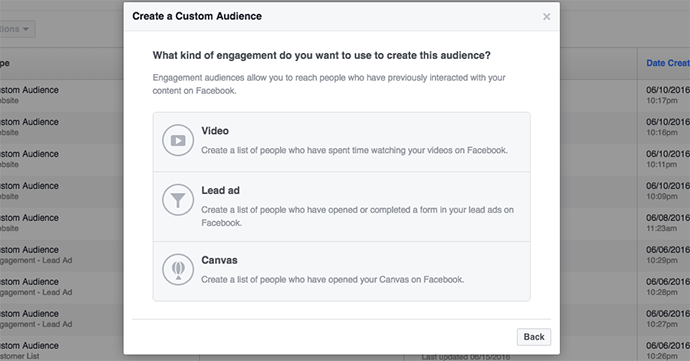
Task: Click date cell 06/10/2016 10:16pm
Action: tap(668, 127)
